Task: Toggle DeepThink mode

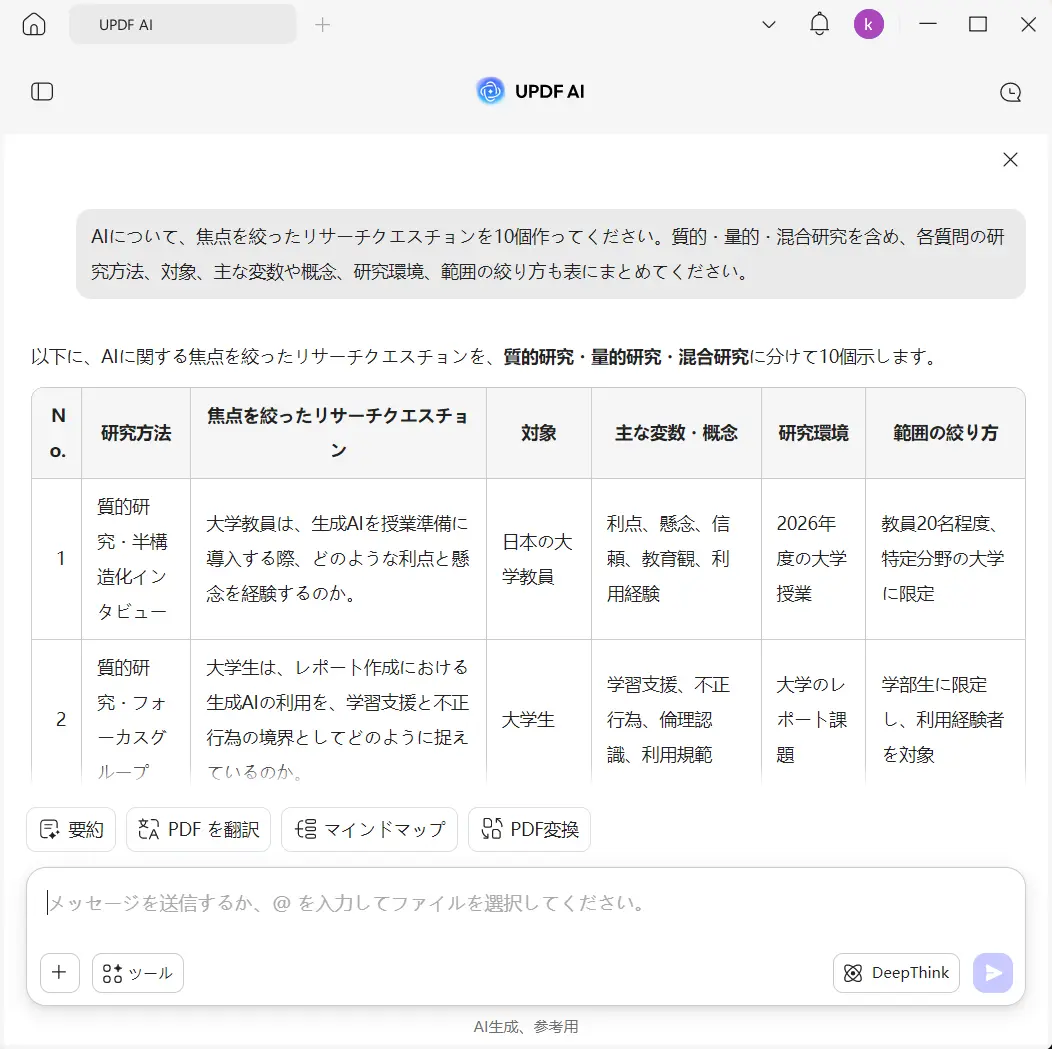Action: click(x=896, y=973)
